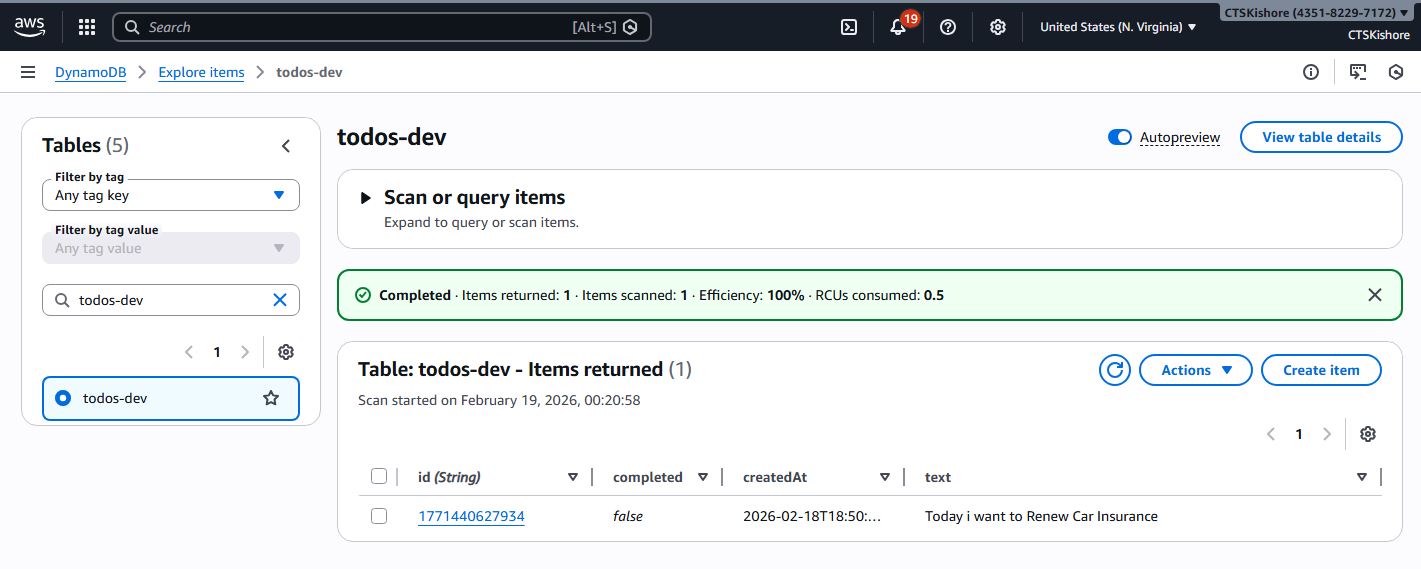Navigate to DynamoDB breadcrumb
This screenshot has width=1421, height=569.
point(90,72)
